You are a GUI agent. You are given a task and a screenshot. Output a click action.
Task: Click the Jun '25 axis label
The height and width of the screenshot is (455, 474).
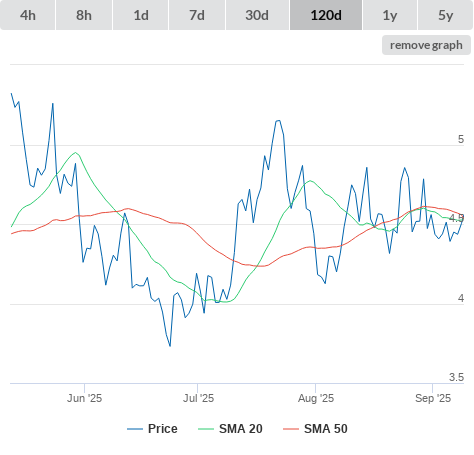coord(84,398)
